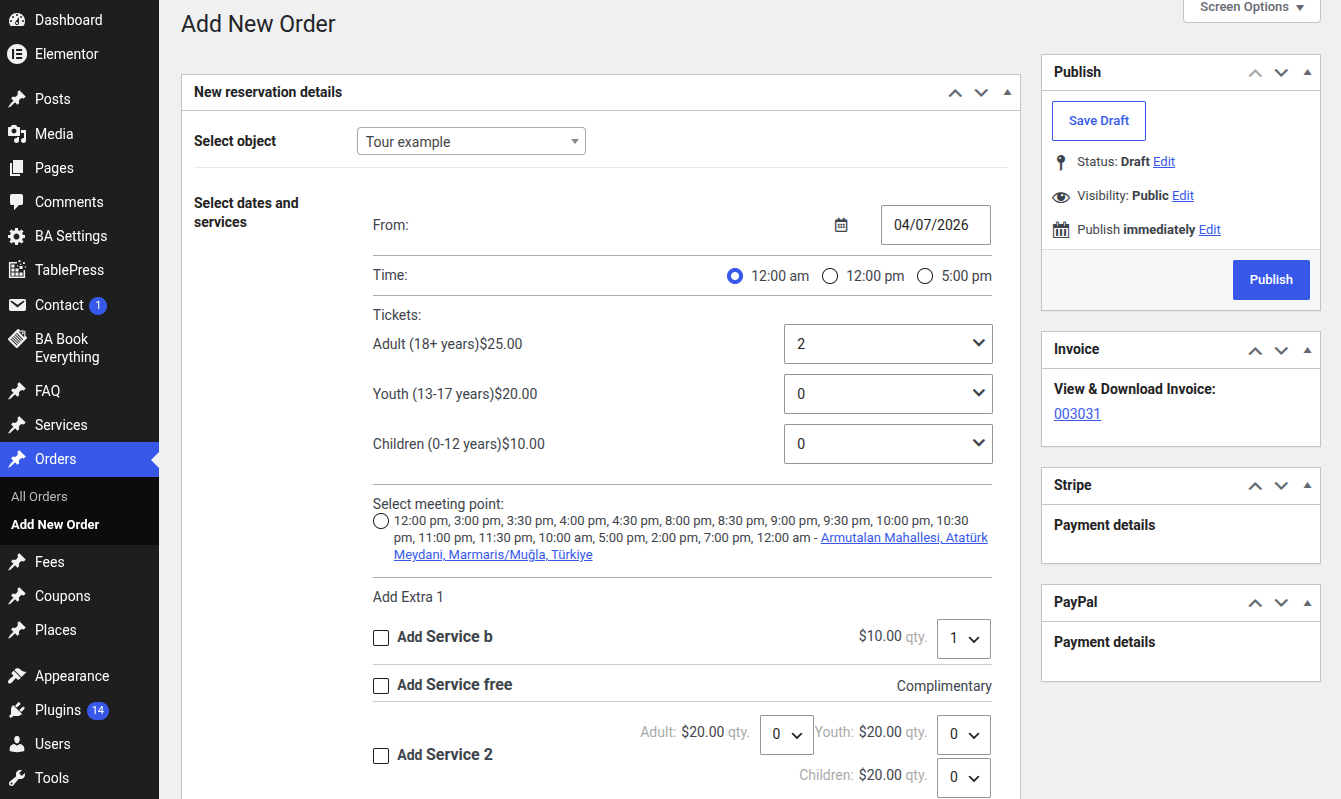1341x799 pixels.
Task: Open the Select object Tour example dropdown
Action: tap(471, 142)
